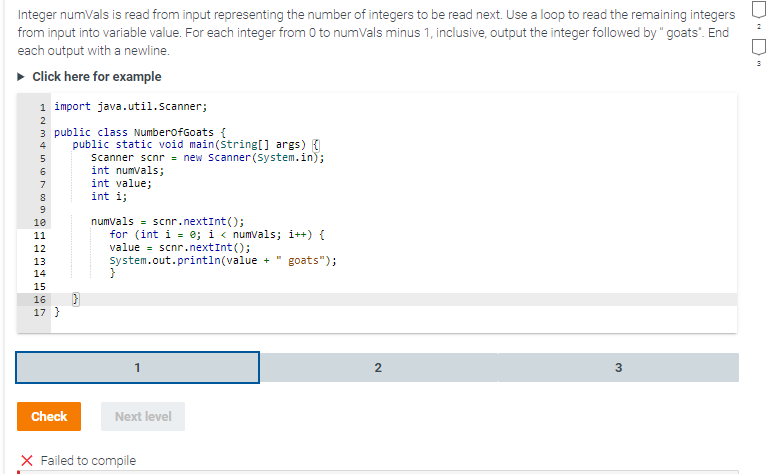Click the red X failed-to-compile icon
774x474 pixels.
(x=27, y=461)
